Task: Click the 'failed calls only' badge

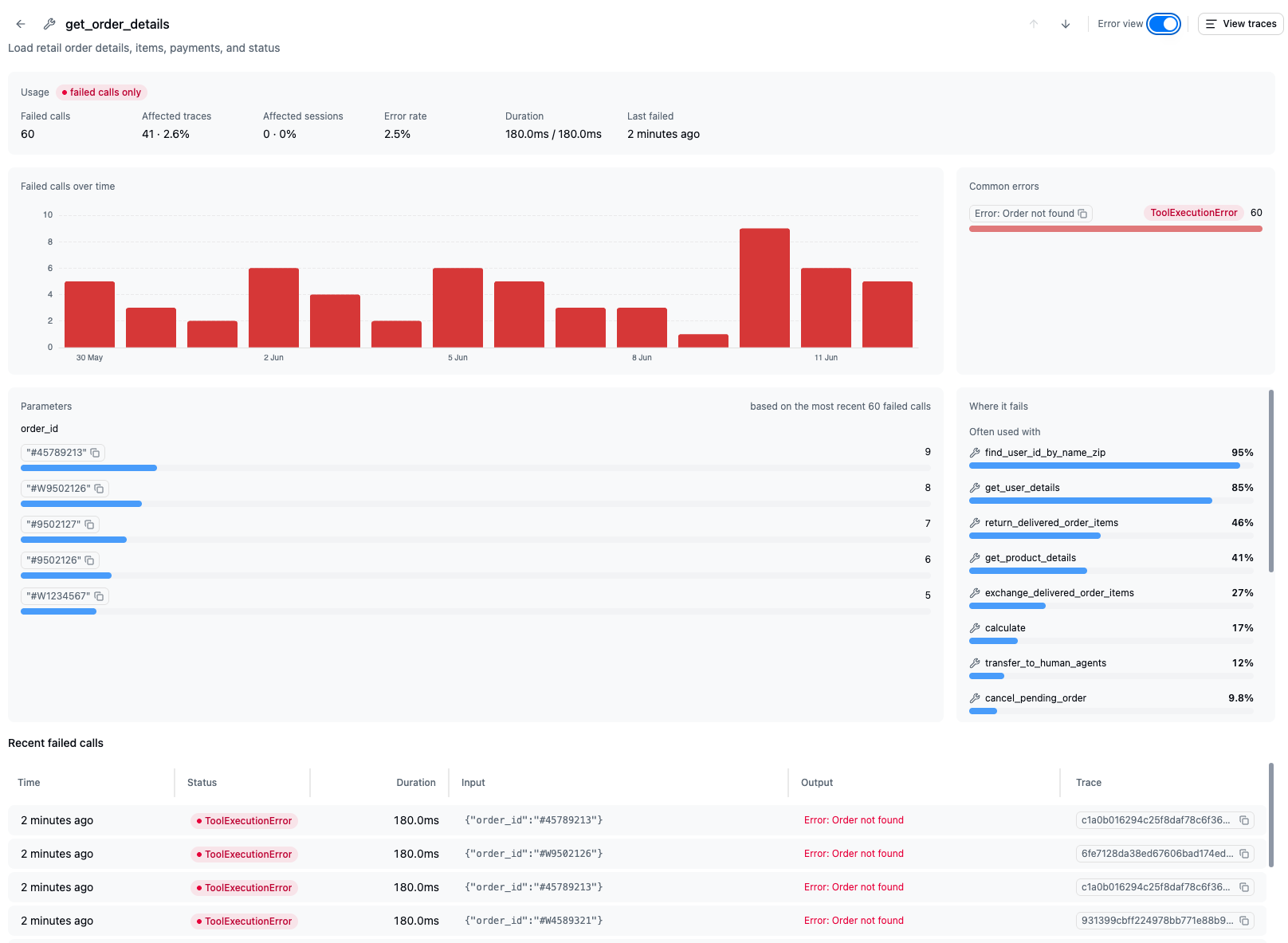Action: pos(101,92)
